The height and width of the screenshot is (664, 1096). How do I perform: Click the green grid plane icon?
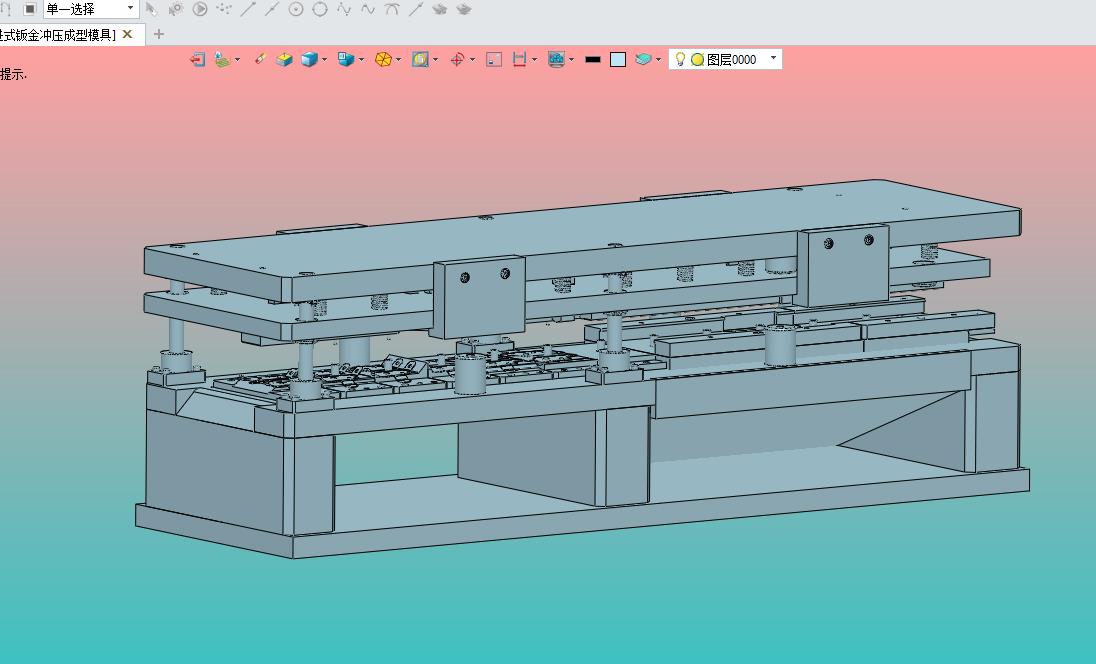222,59
